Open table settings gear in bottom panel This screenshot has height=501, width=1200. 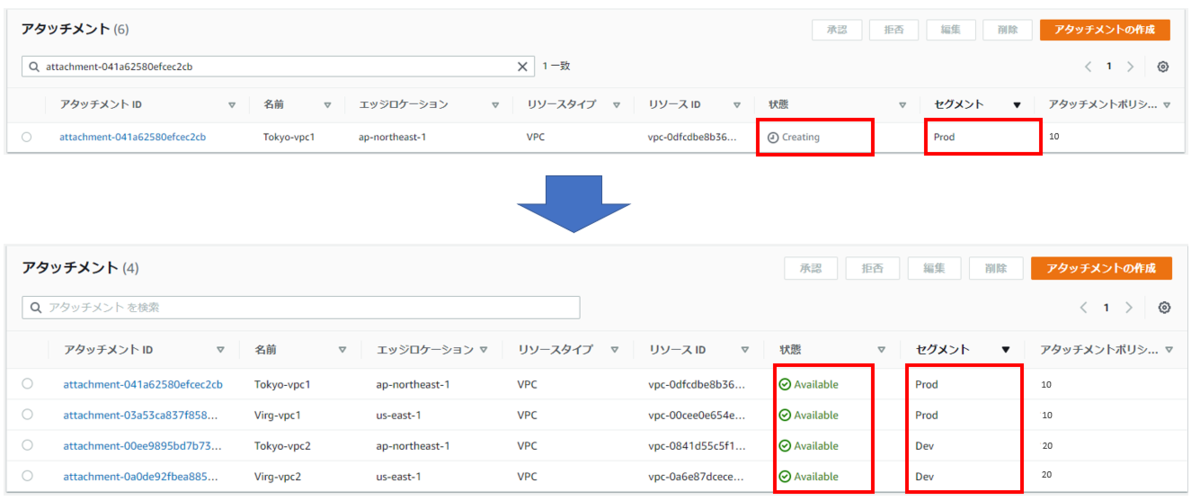[x=1164, y=308]
